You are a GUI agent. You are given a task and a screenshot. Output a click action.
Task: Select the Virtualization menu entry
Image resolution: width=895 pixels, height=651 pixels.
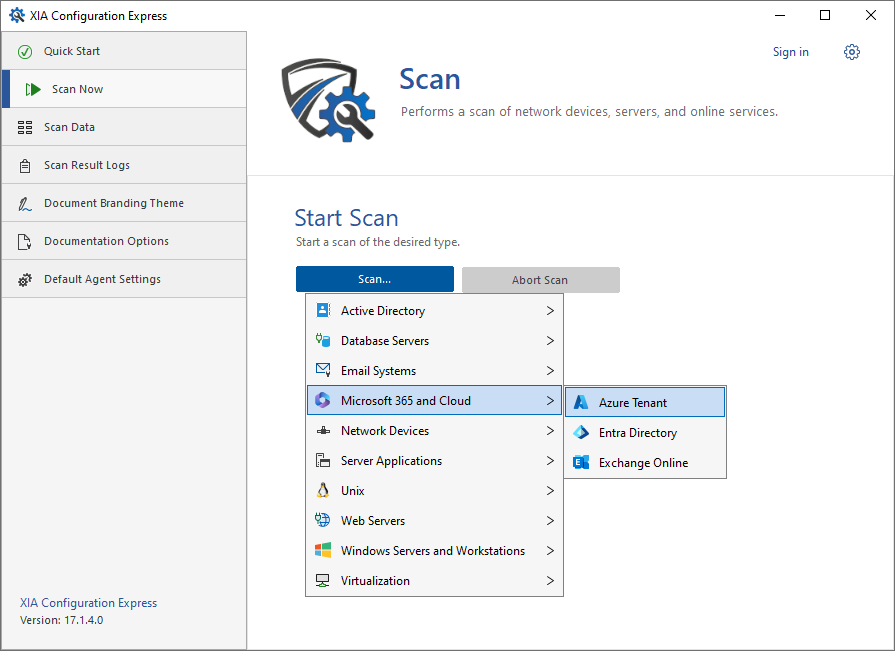point(434,581)
